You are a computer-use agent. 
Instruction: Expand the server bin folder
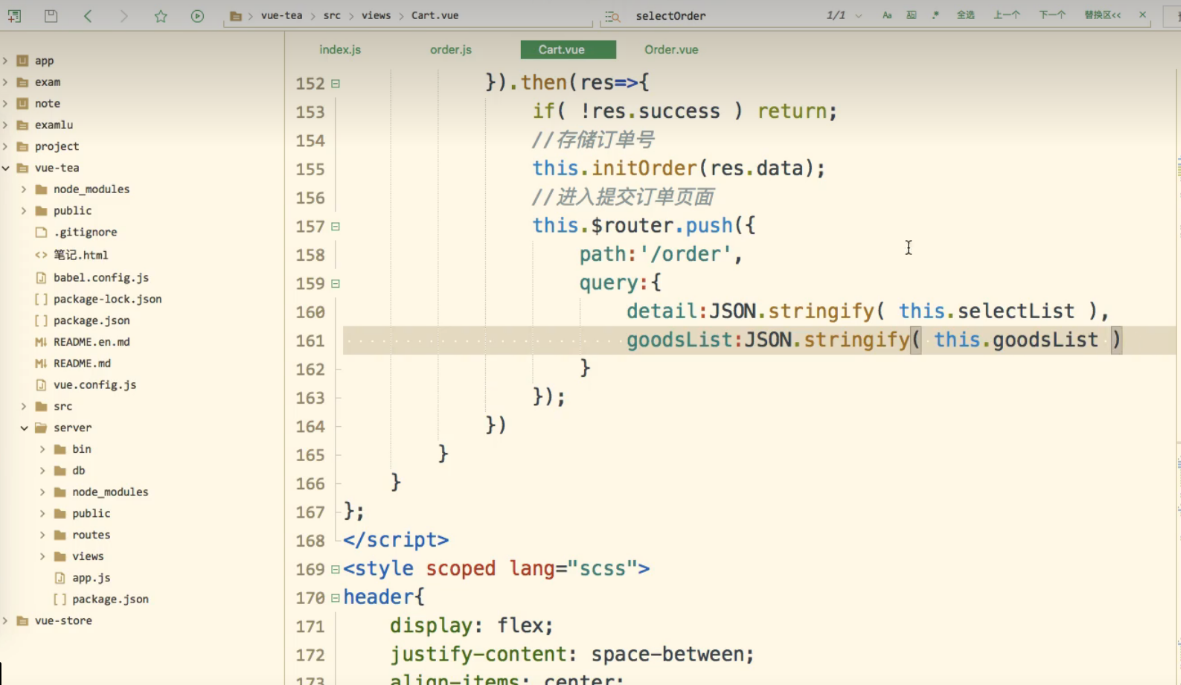(x=43, y=449)
